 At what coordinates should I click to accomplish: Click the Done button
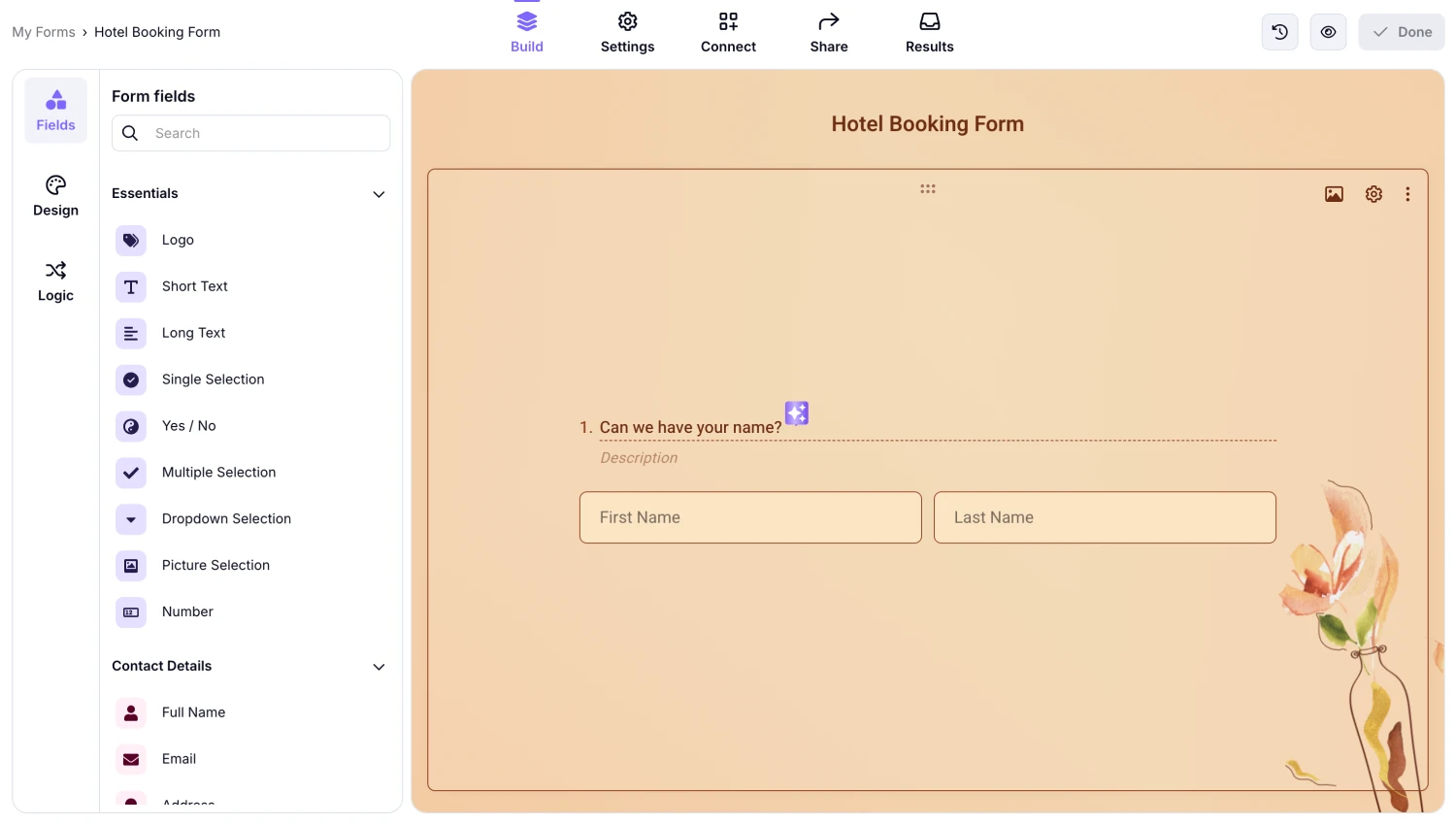[x=1401, y=31]
